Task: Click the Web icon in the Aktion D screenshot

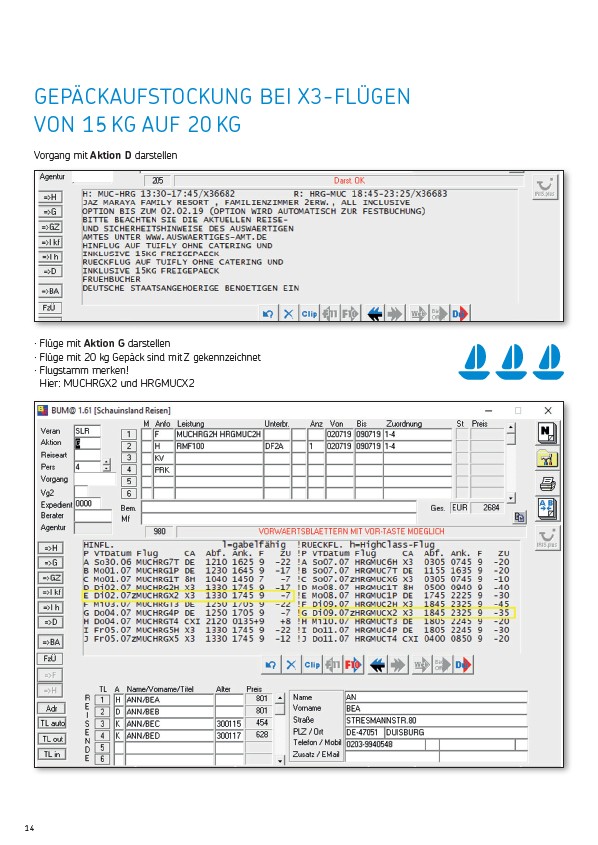Action: [x=418, y=314]
